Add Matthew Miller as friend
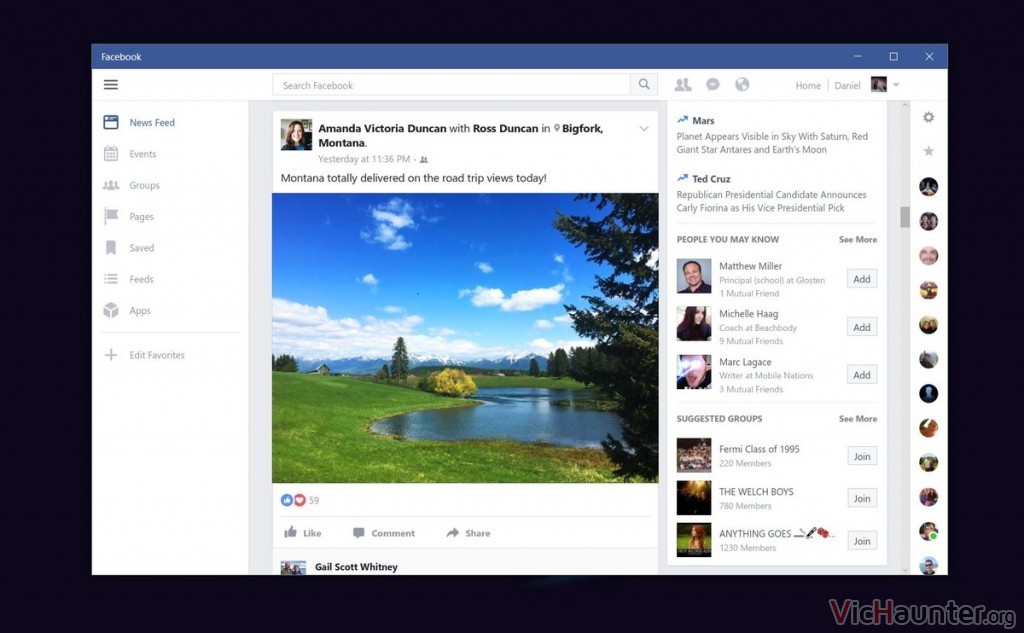This screenshot has width=1024, height=633. point(862,279)
